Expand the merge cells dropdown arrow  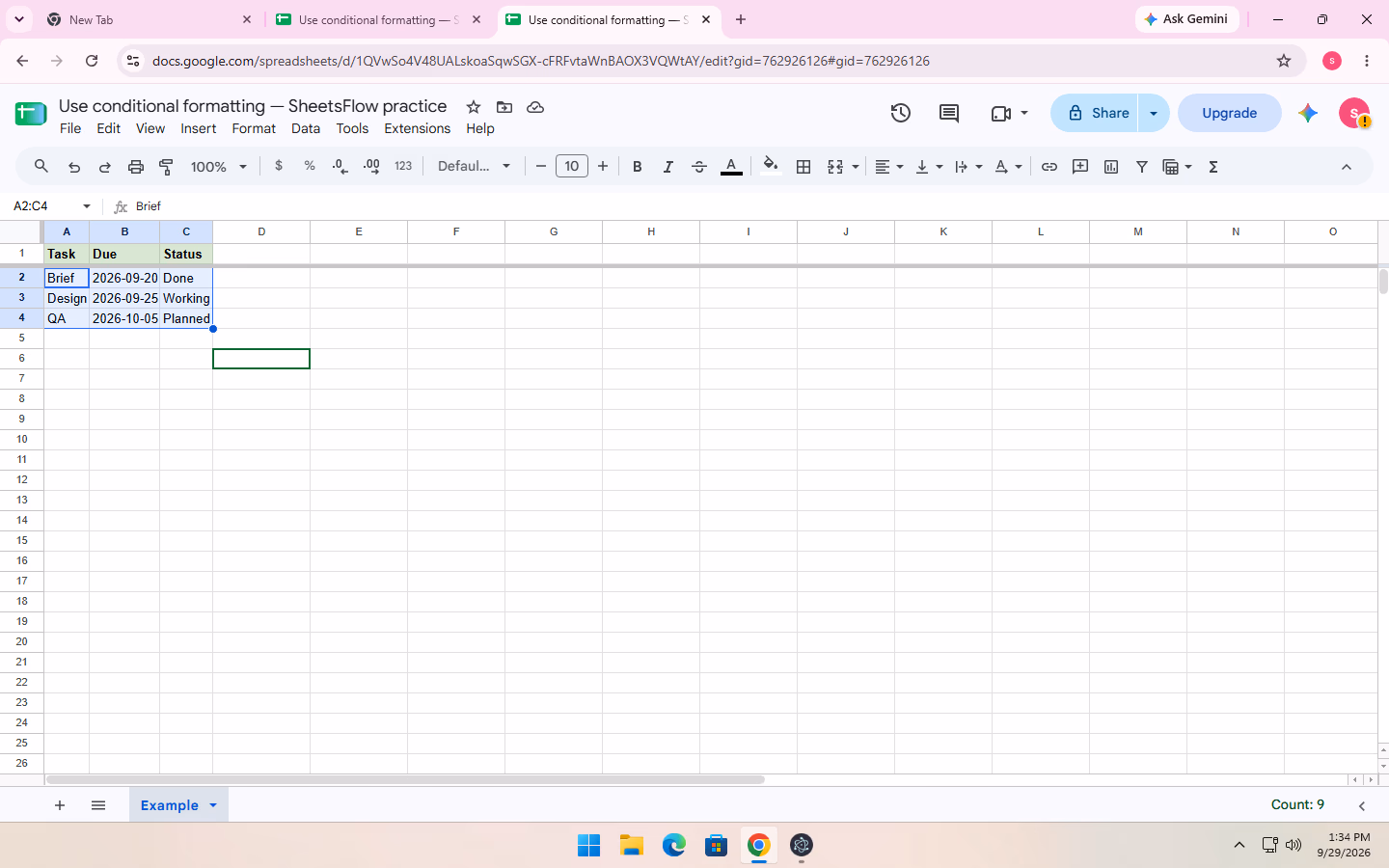point(856,167)
